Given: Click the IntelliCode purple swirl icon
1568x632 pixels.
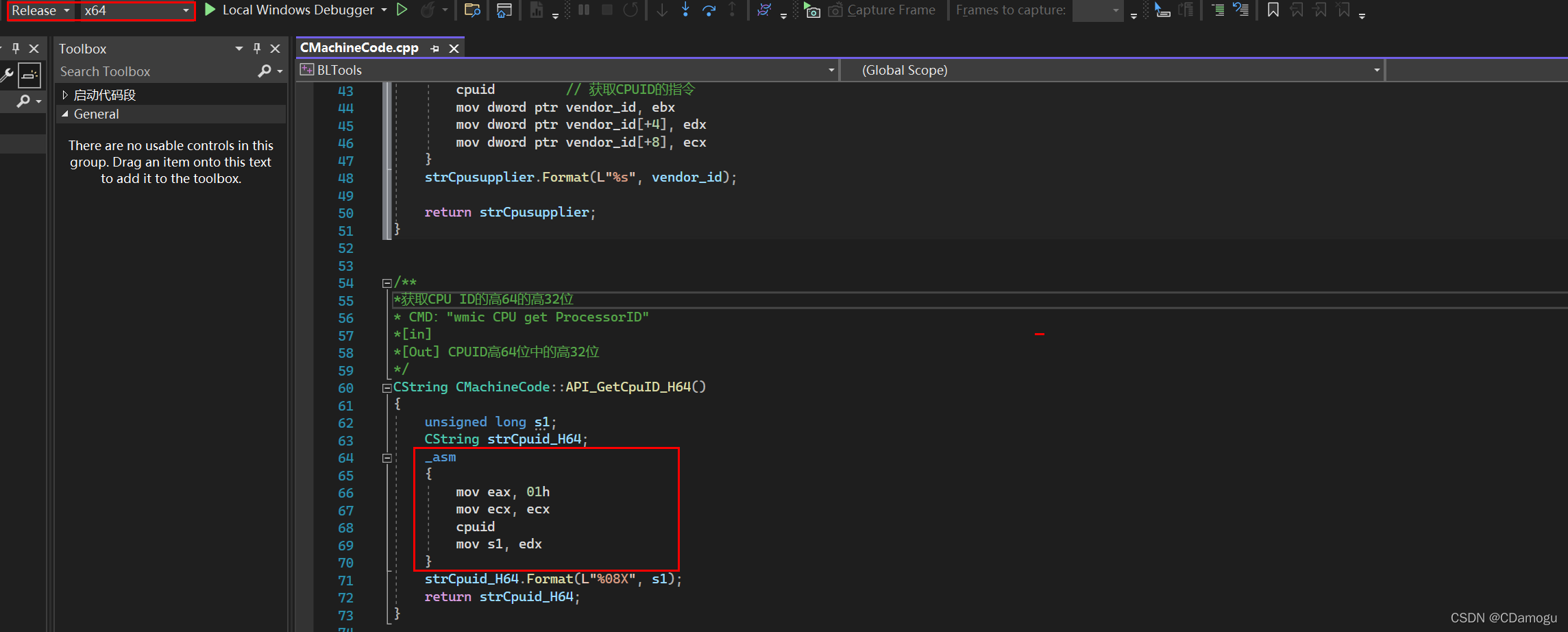Looking at the screenshot, I should [764, 10].
